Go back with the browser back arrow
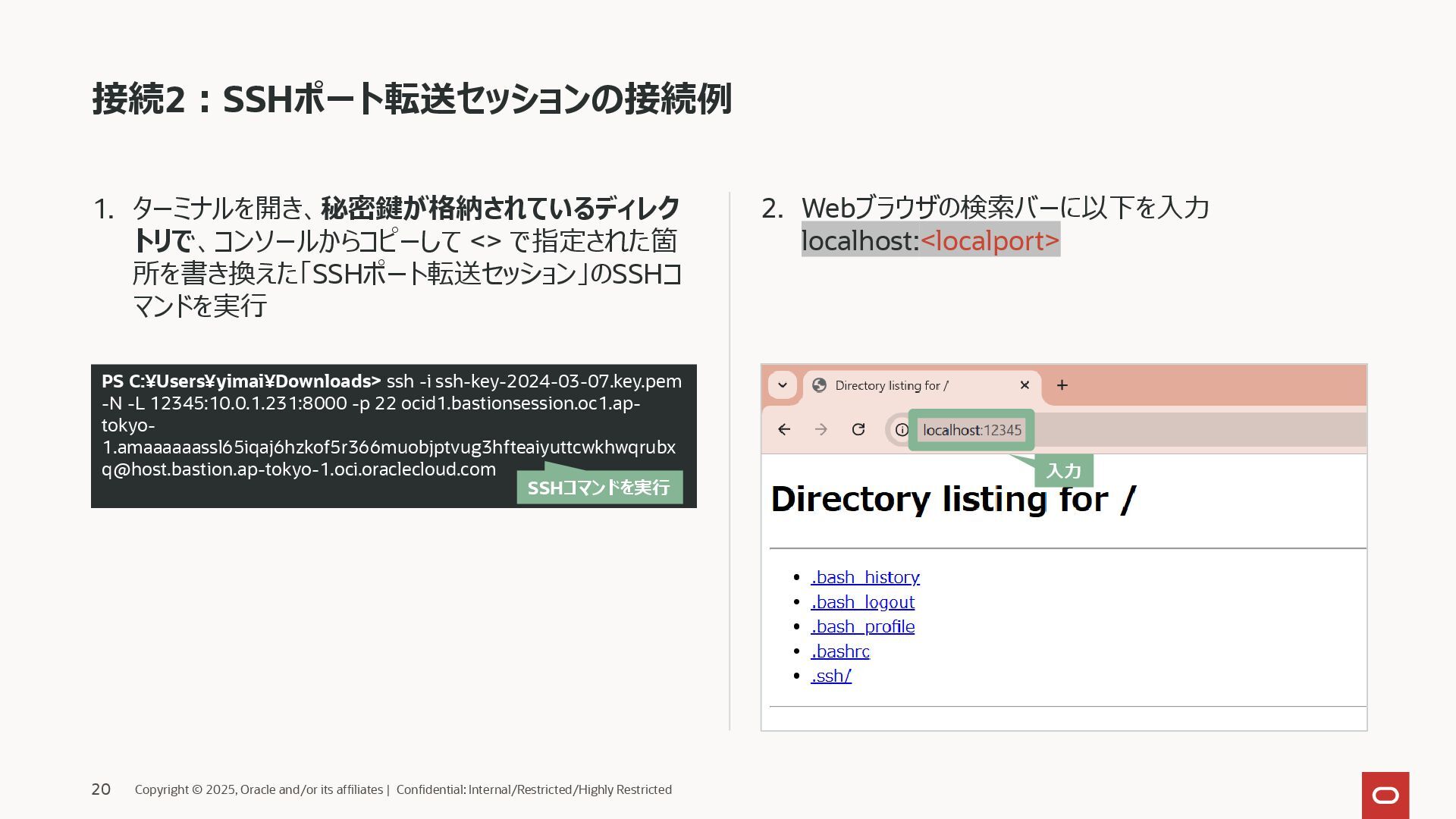Viewport: 1456px width, 819px height. (x=784, y=430)
